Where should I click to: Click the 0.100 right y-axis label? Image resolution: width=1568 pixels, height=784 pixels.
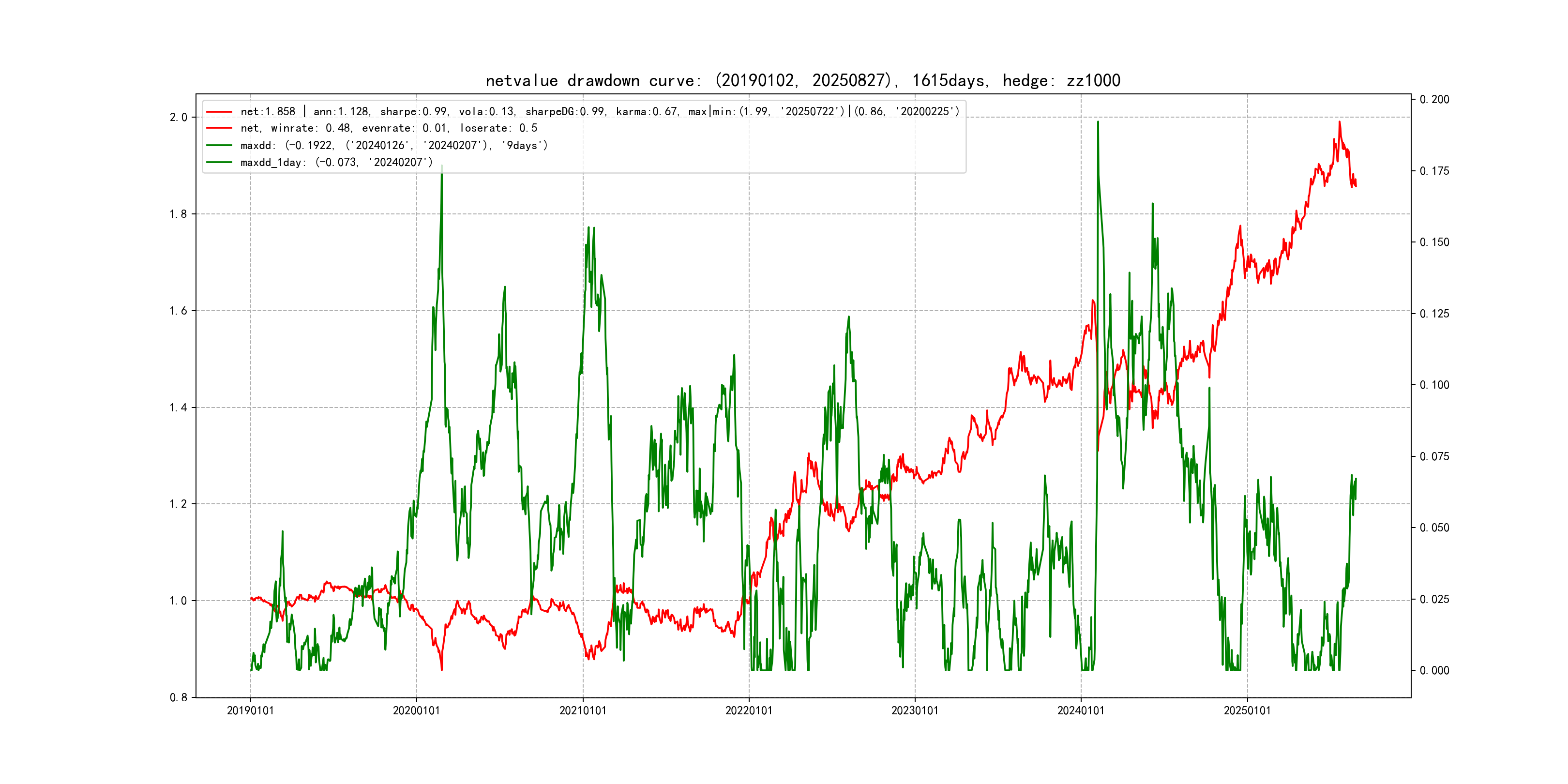click(1434, 385)
